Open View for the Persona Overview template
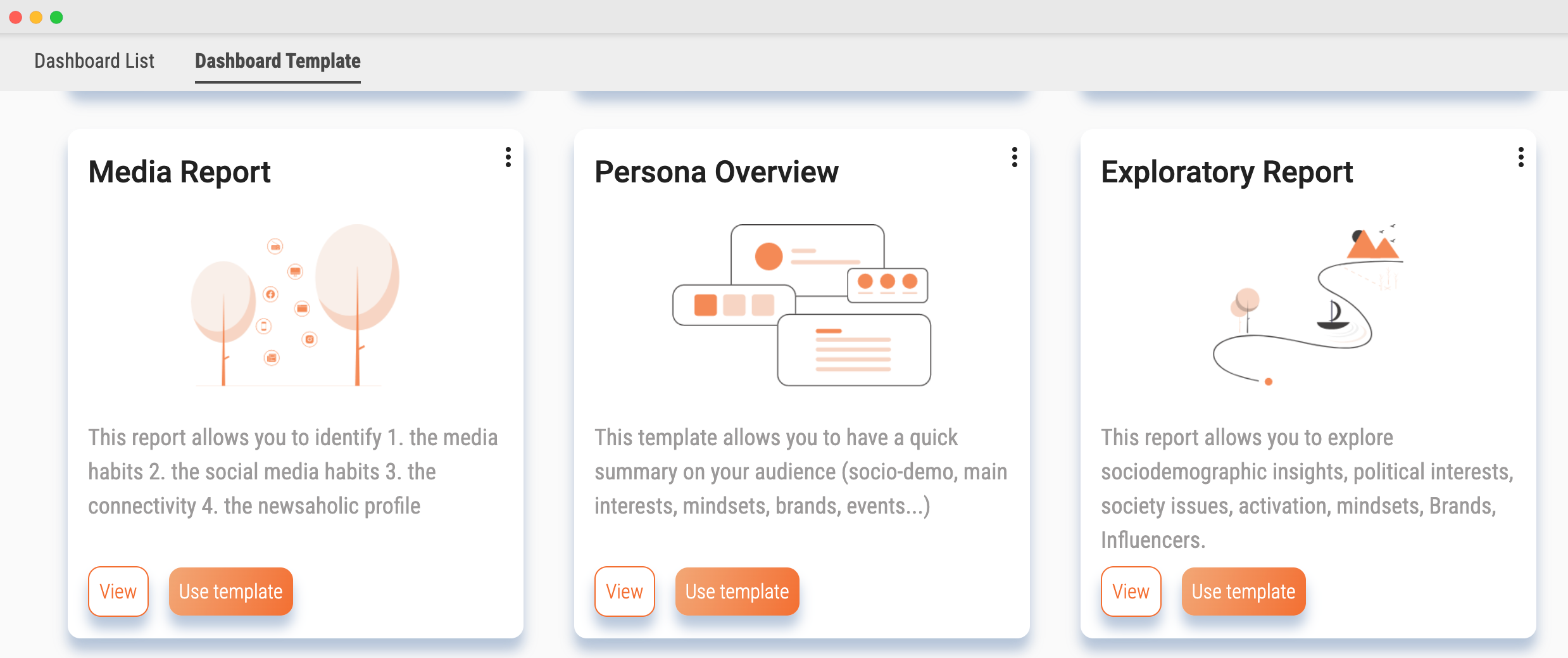This screenshot has width=1568, height=658. coord(624,591)
